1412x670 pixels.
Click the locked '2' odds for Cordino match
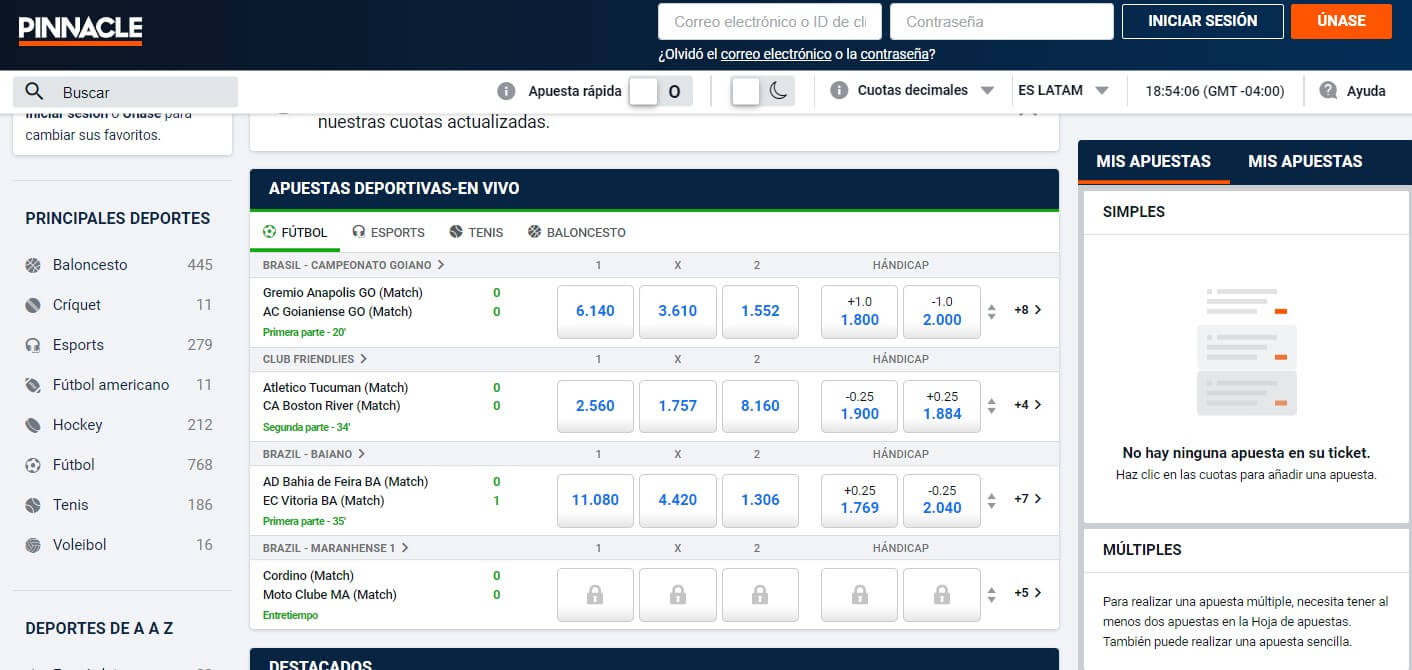[760, 595]
